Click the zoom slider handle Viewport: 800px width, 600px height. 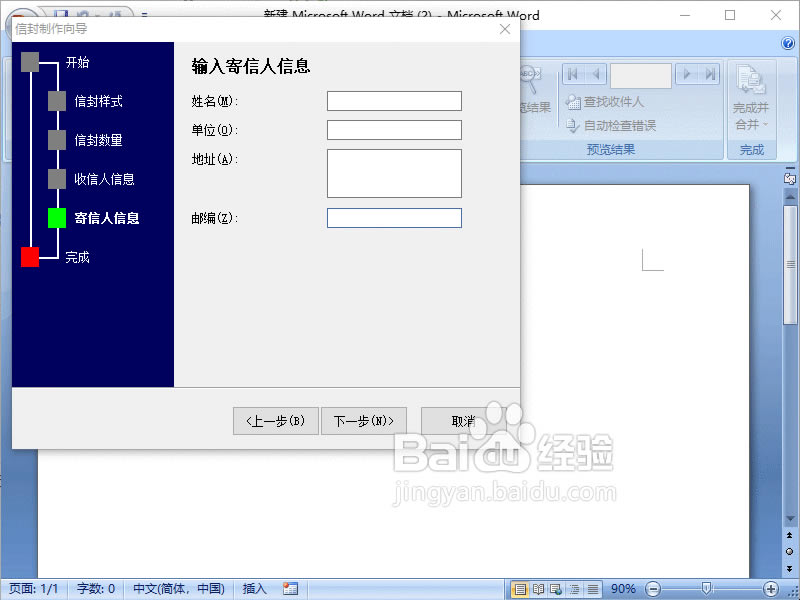[706, 589]
